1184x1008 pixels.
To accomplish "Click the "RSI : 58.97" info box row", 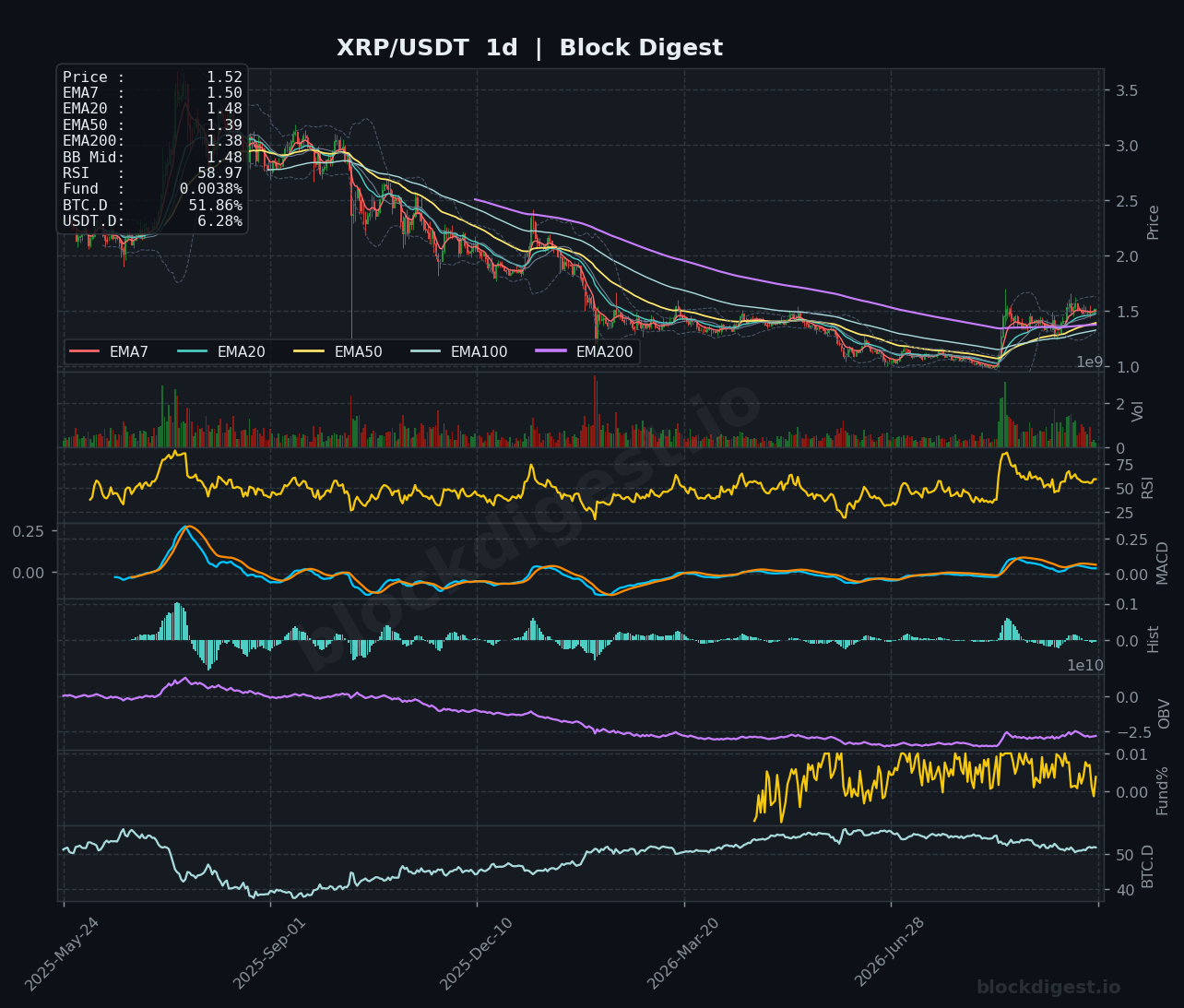I will click(152, 173).
